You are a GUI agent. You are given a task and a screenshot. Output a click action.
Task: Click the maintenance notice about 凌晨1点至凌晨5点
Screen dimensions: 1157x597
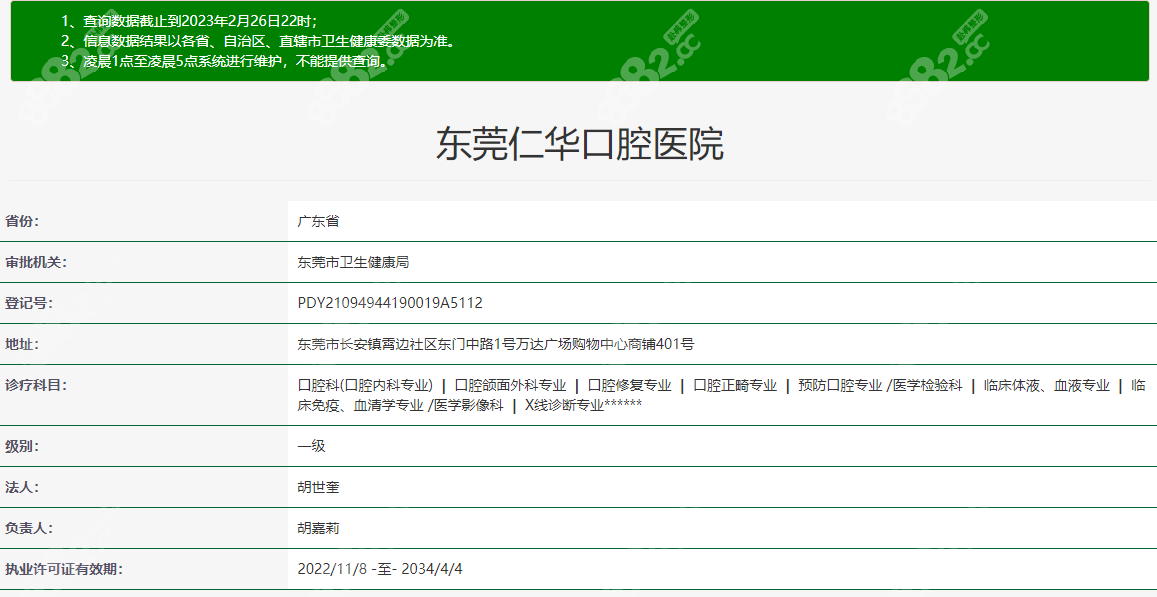(224, 60)
